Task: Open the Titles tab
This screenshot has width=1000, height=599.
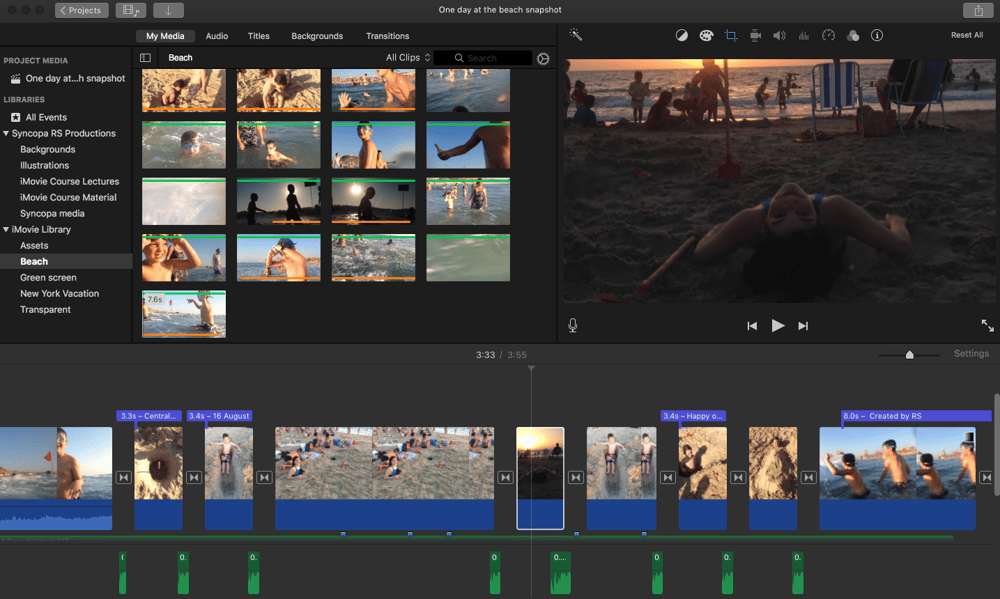Action: (258, 36)
